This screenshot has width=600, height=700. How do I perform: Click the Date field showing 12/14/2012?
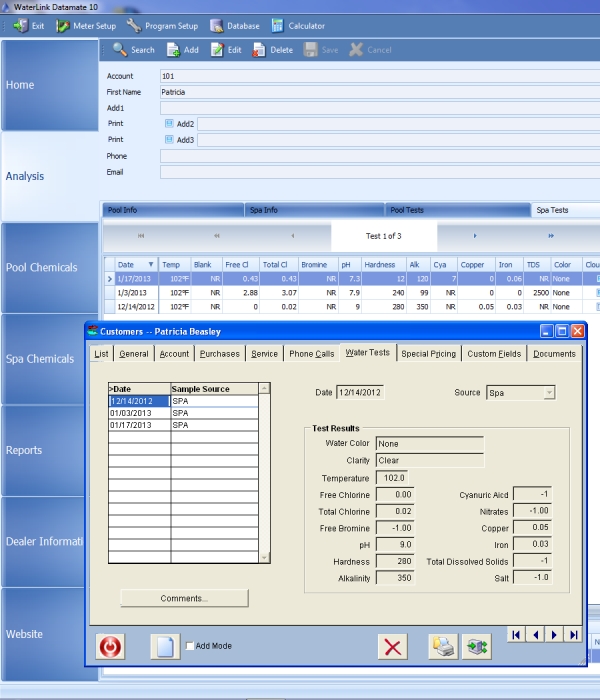pyautogui.click(x=360, y=392)
